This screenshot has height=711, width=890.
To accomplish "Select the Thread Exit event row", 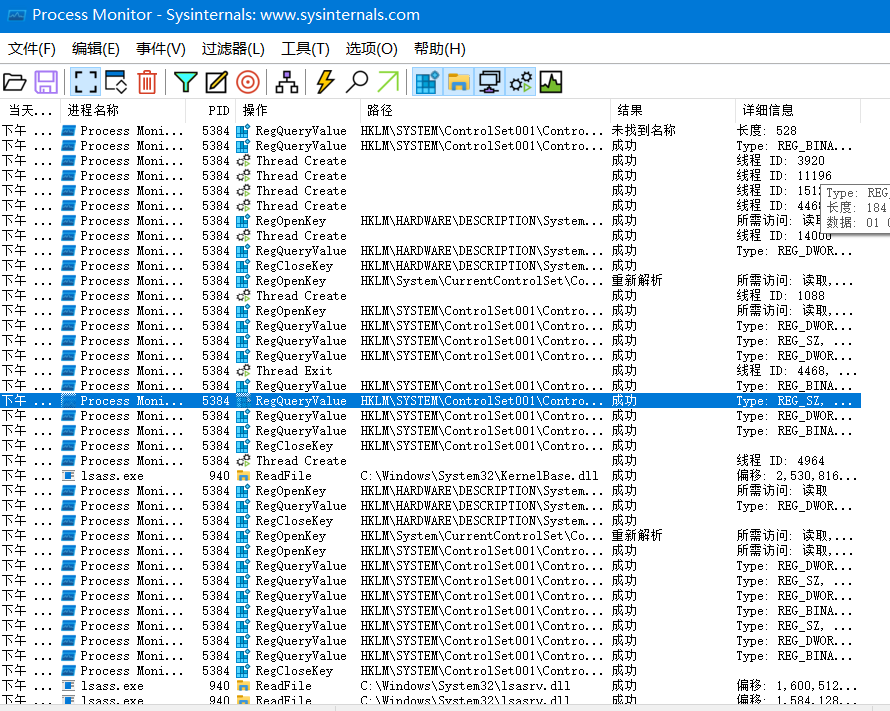I will [x=300, y=371].
